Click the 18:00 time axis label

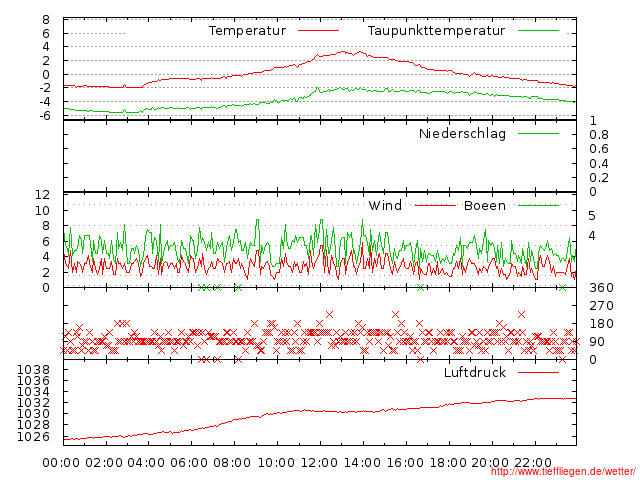coord(448,463)
